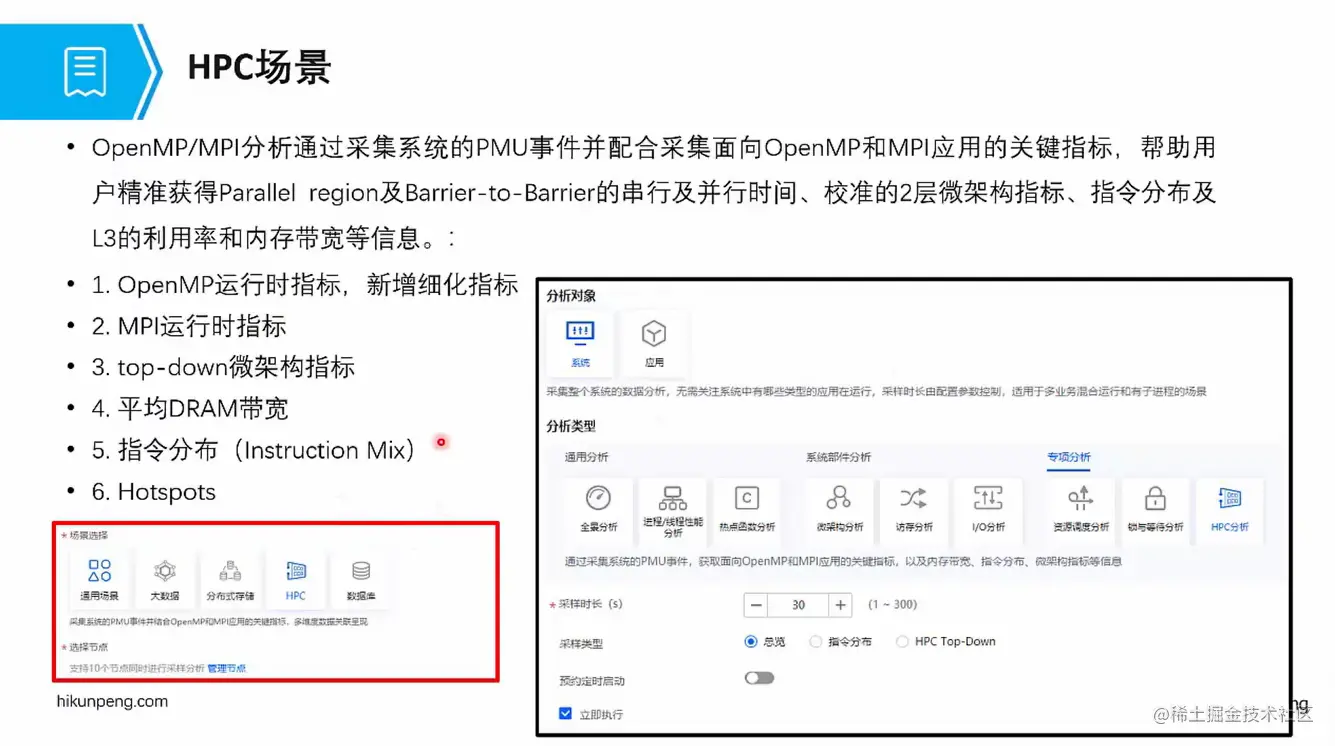This screenshot has height=746, width=1335.
Task: Decrease 采样时长 with the minus button
Action: [x=756, y=605]
